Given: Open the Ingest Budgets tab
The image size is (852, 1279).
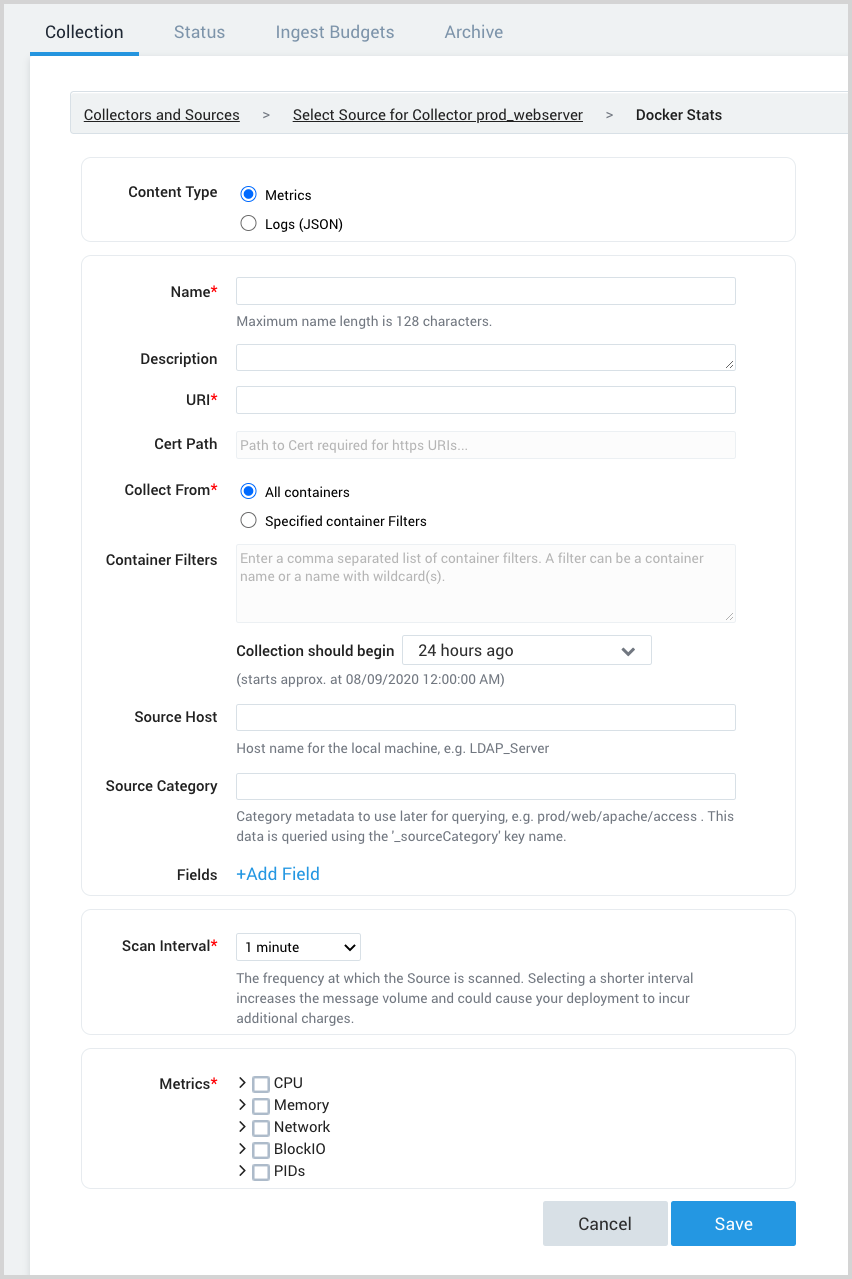Looking at the screenshot, I should click(x=335, y=32).
